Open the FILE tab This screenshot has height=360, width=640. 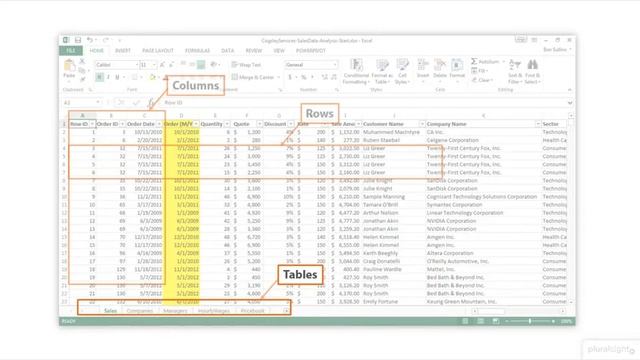point(71,51)
